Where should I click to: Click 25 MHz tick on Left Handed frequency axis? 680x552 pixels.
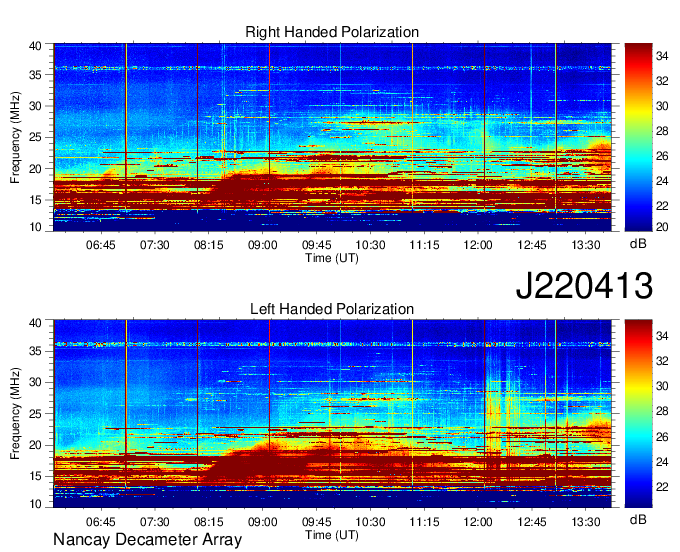pyautogui.click(x=35, y=414)
